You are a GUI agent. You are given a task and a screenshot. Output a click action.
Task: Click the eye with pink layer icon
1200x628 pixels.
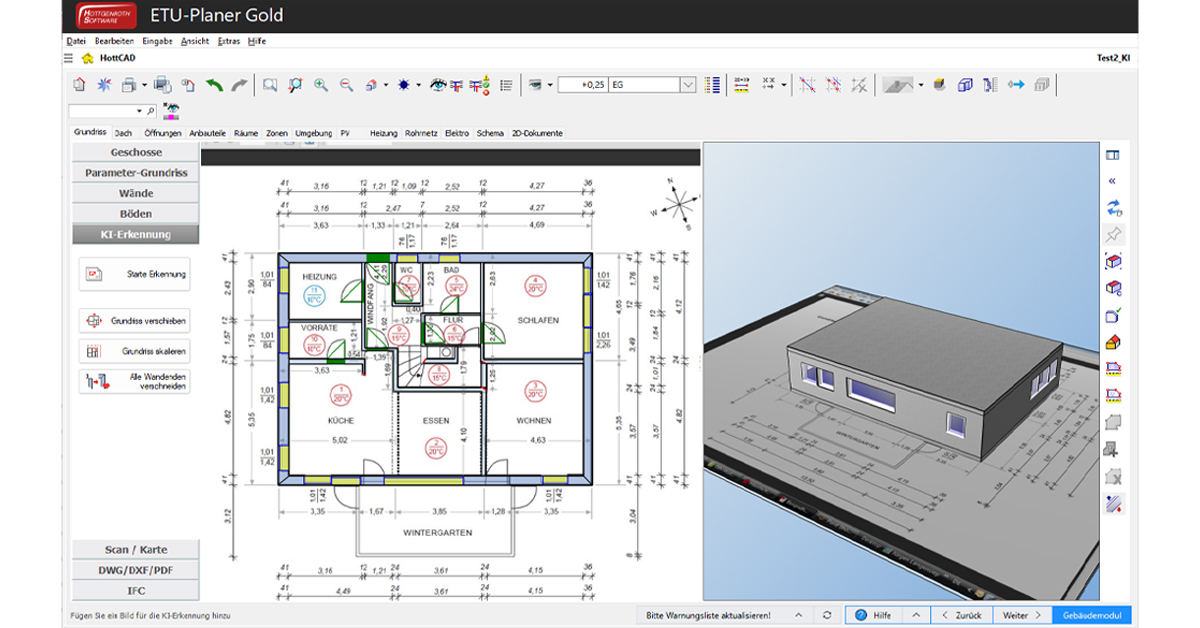[172, 110]
